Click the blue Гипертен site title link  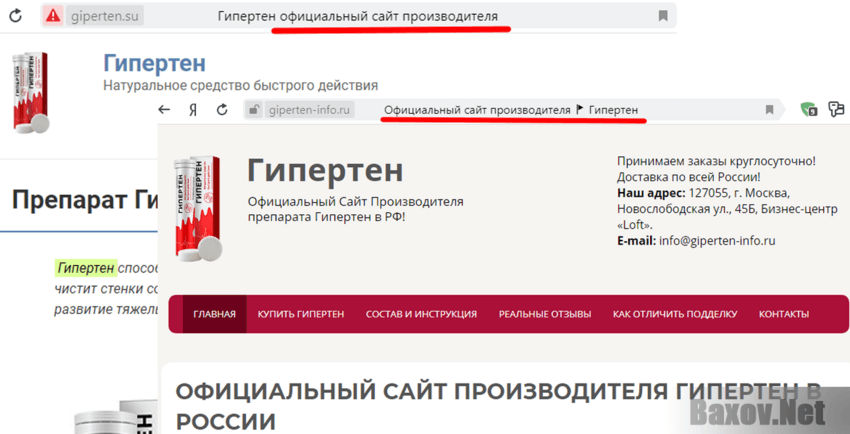point(154,63)
